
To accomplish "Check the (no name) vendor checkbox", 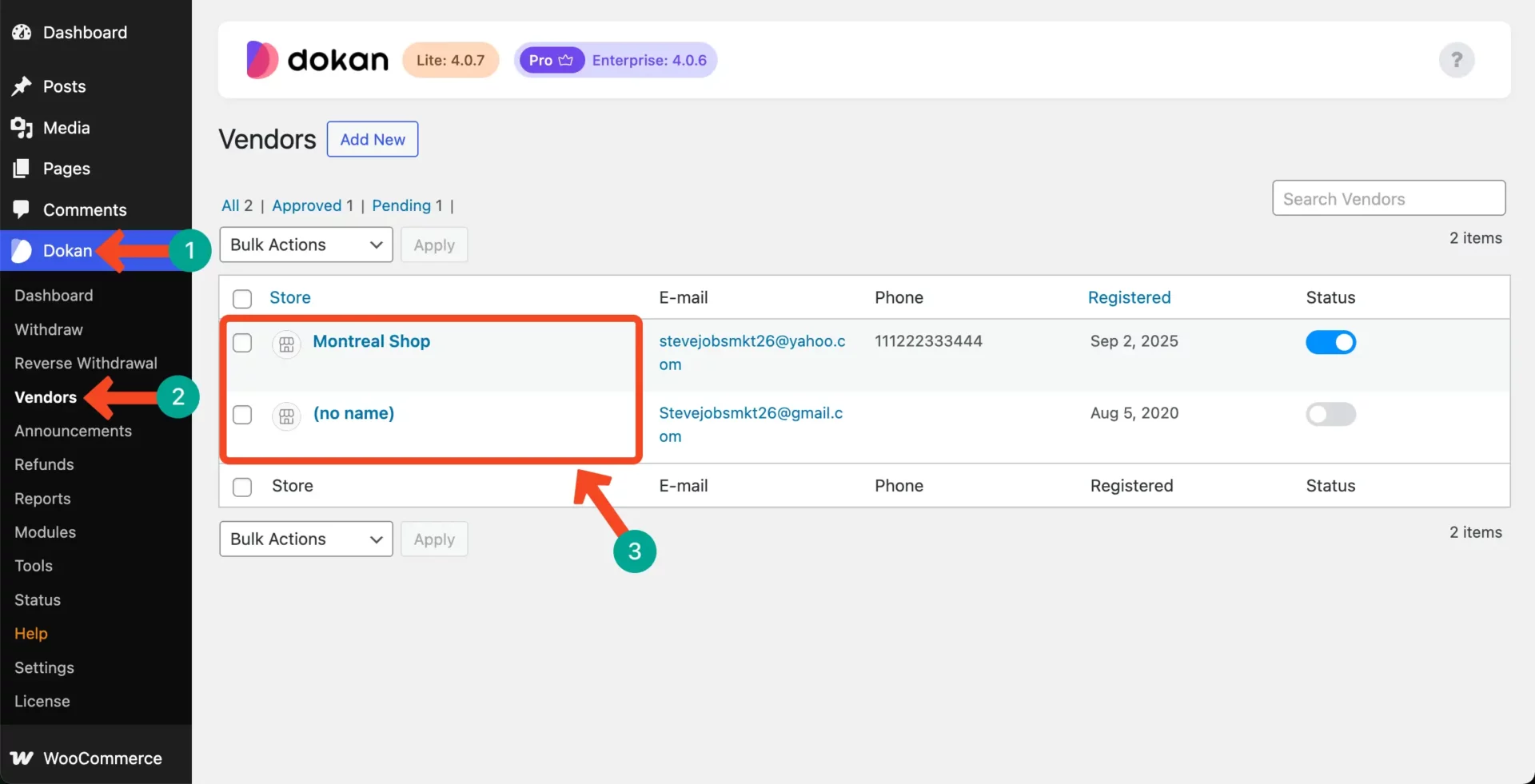I will click(x=242, y=415).
